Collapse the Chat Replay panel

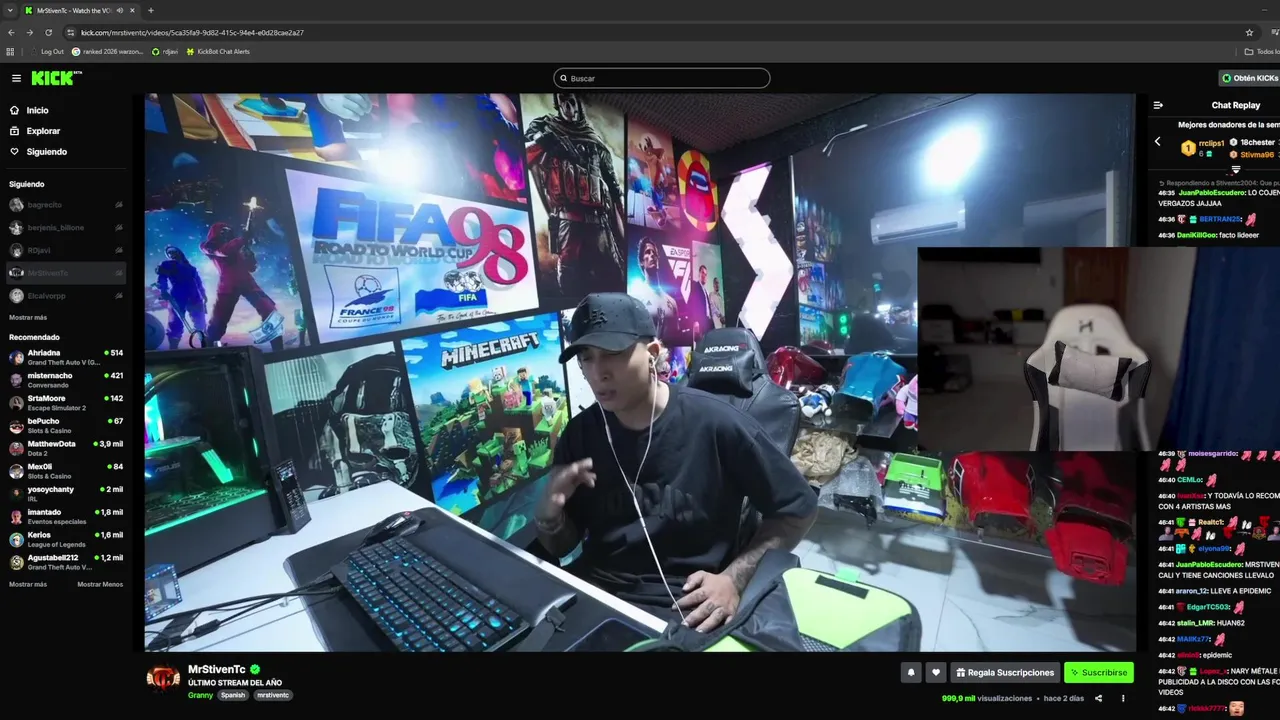(x=1158, y=105)
